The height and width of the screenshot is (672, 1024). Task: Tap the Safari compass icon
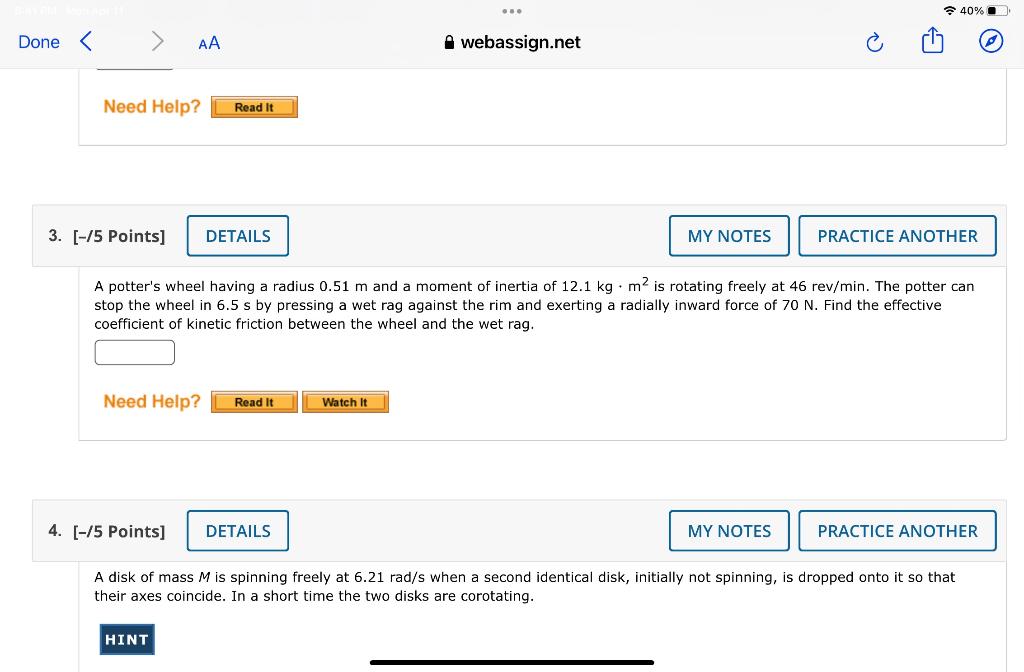[x=990, y=41]
